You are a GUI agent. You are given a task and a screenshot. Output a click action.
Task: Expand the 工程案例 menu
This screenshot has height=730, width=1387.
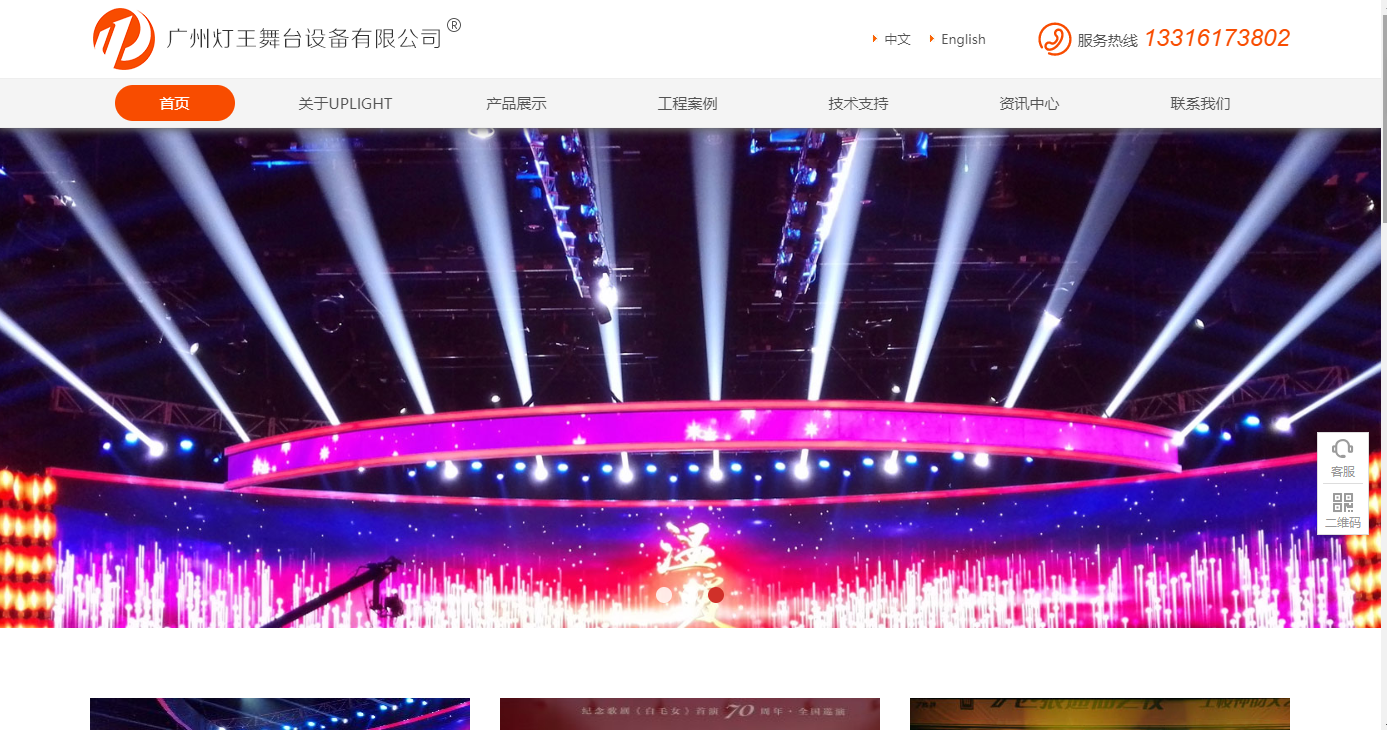coord(687,103)
